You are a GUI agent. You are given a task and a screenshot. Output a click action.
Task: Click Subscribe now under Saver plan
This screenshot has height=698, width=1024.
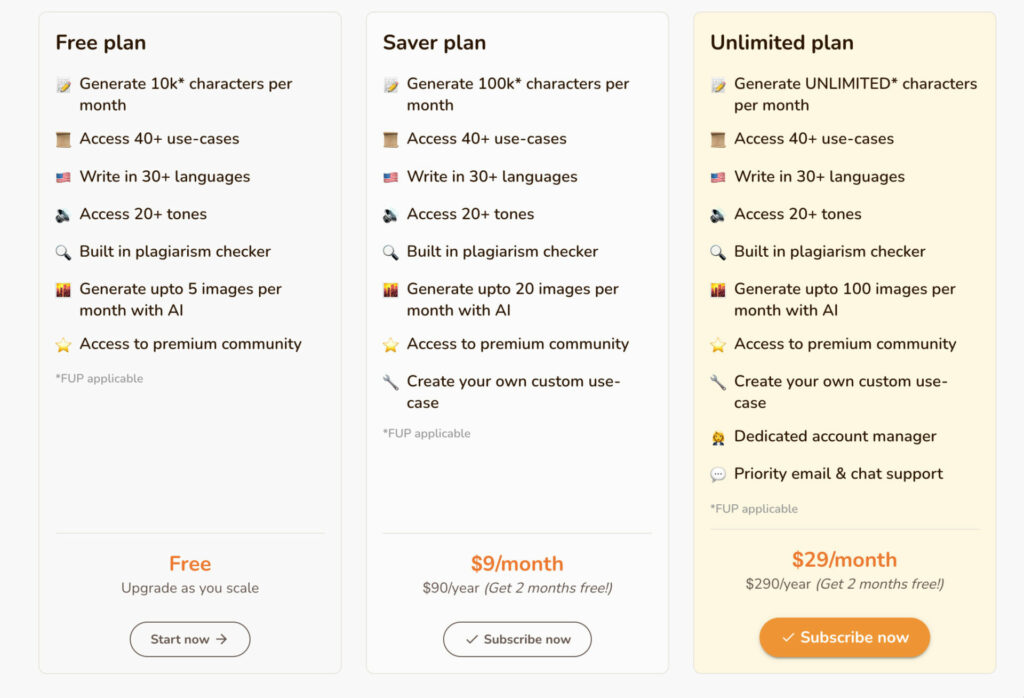517,639
